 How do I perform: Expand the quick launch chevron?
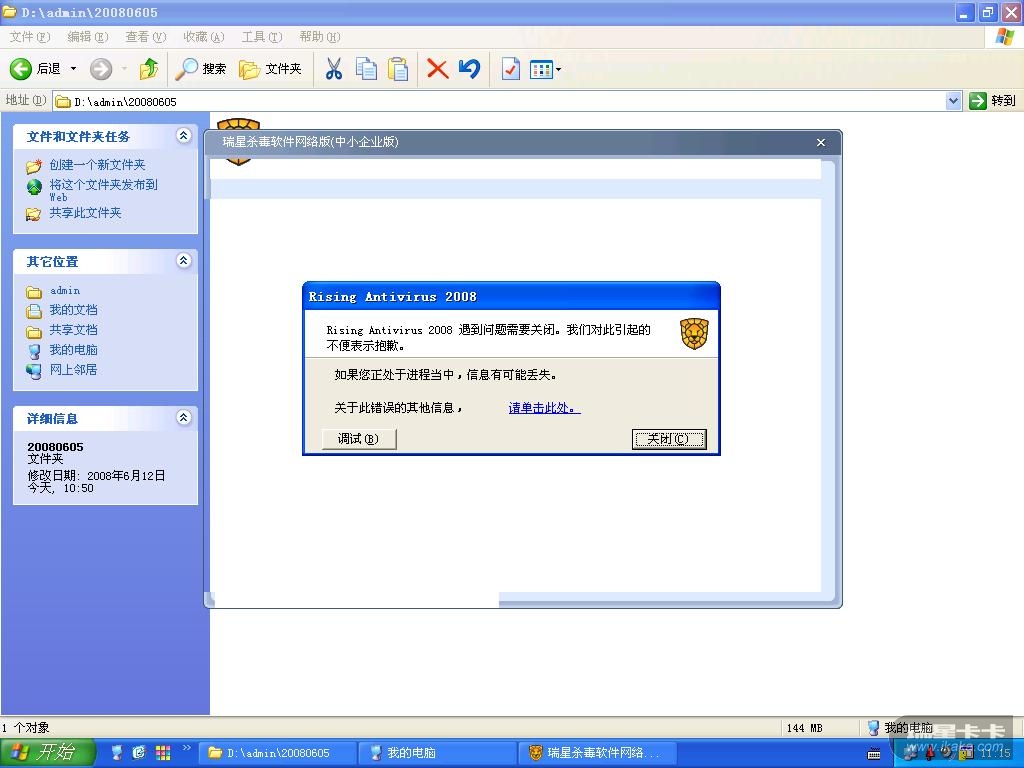coord(186,748)
